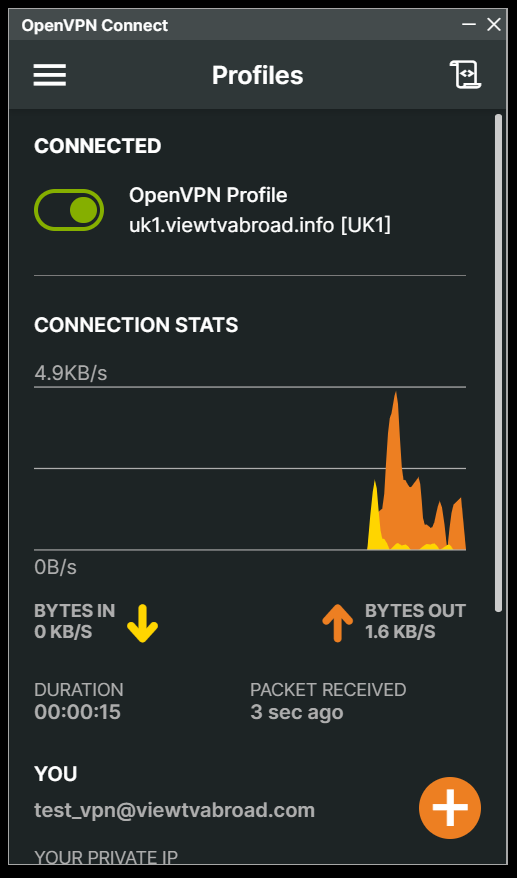Open the log file icon
Screen dimensions: 517x878
[465, 75]
